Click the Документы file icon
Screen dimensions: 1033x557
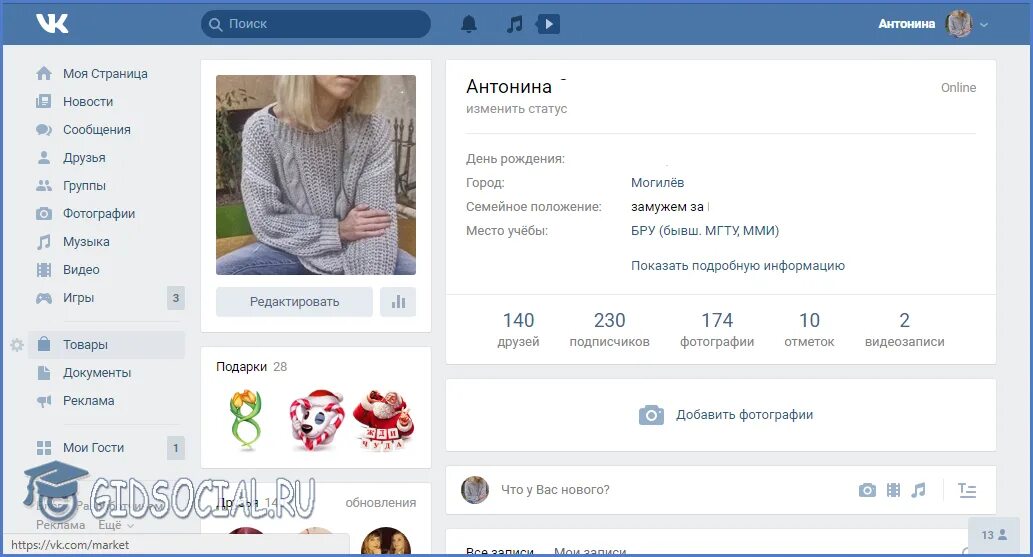[43, 372]
